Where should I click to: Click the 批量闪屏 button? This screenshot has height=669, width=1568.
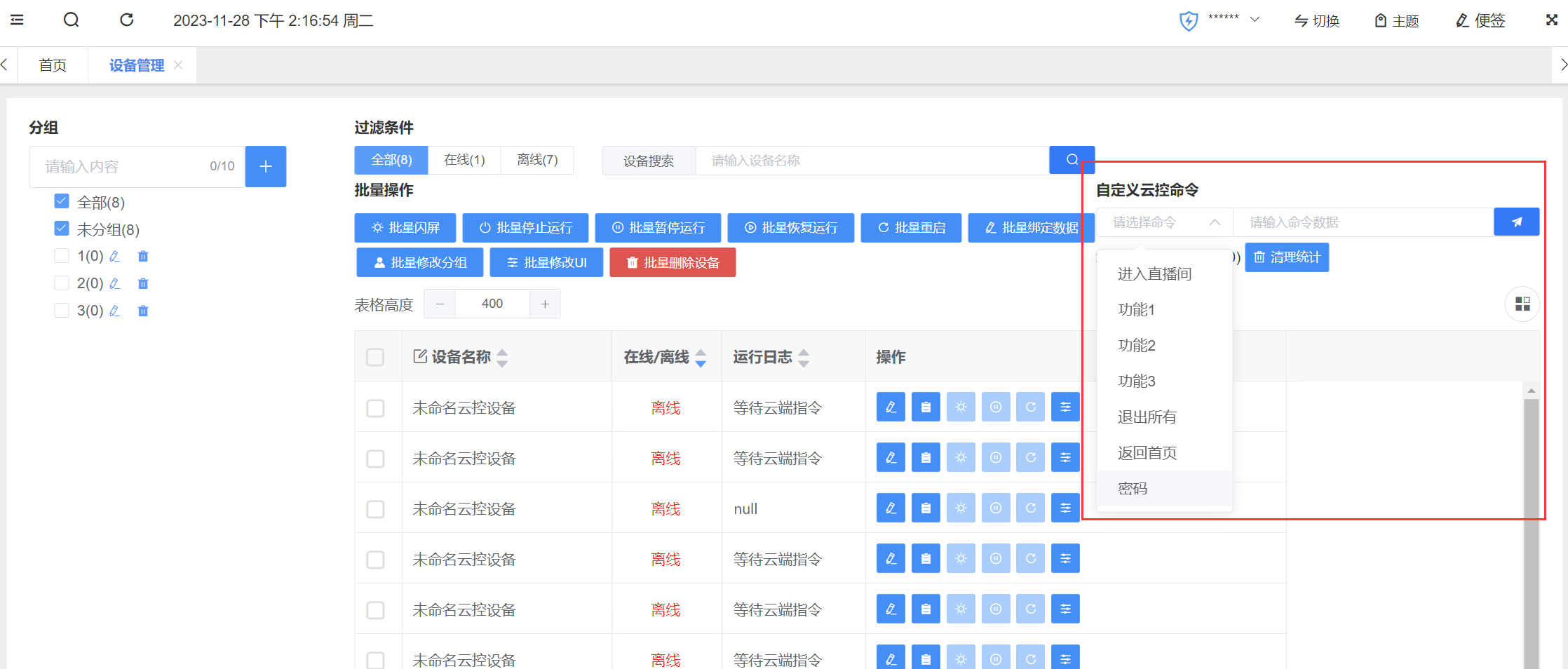405,228
